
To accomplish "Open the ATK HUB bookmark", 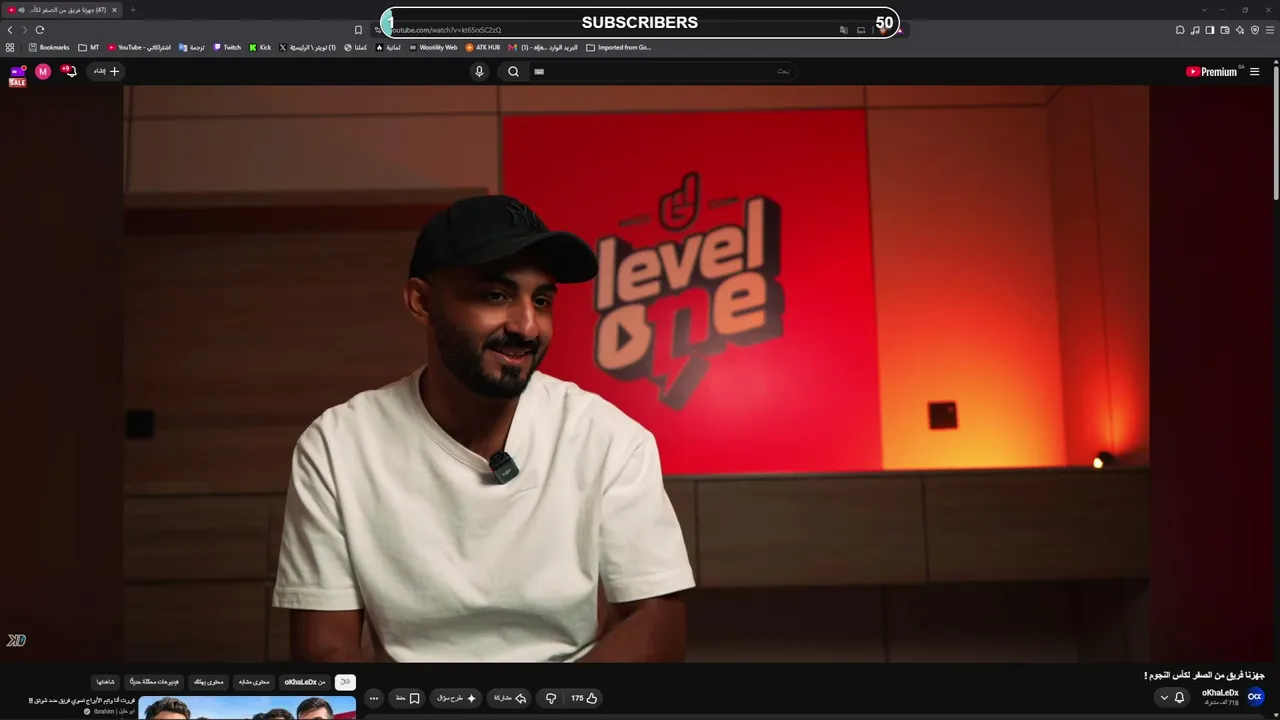I will point(482,47).
